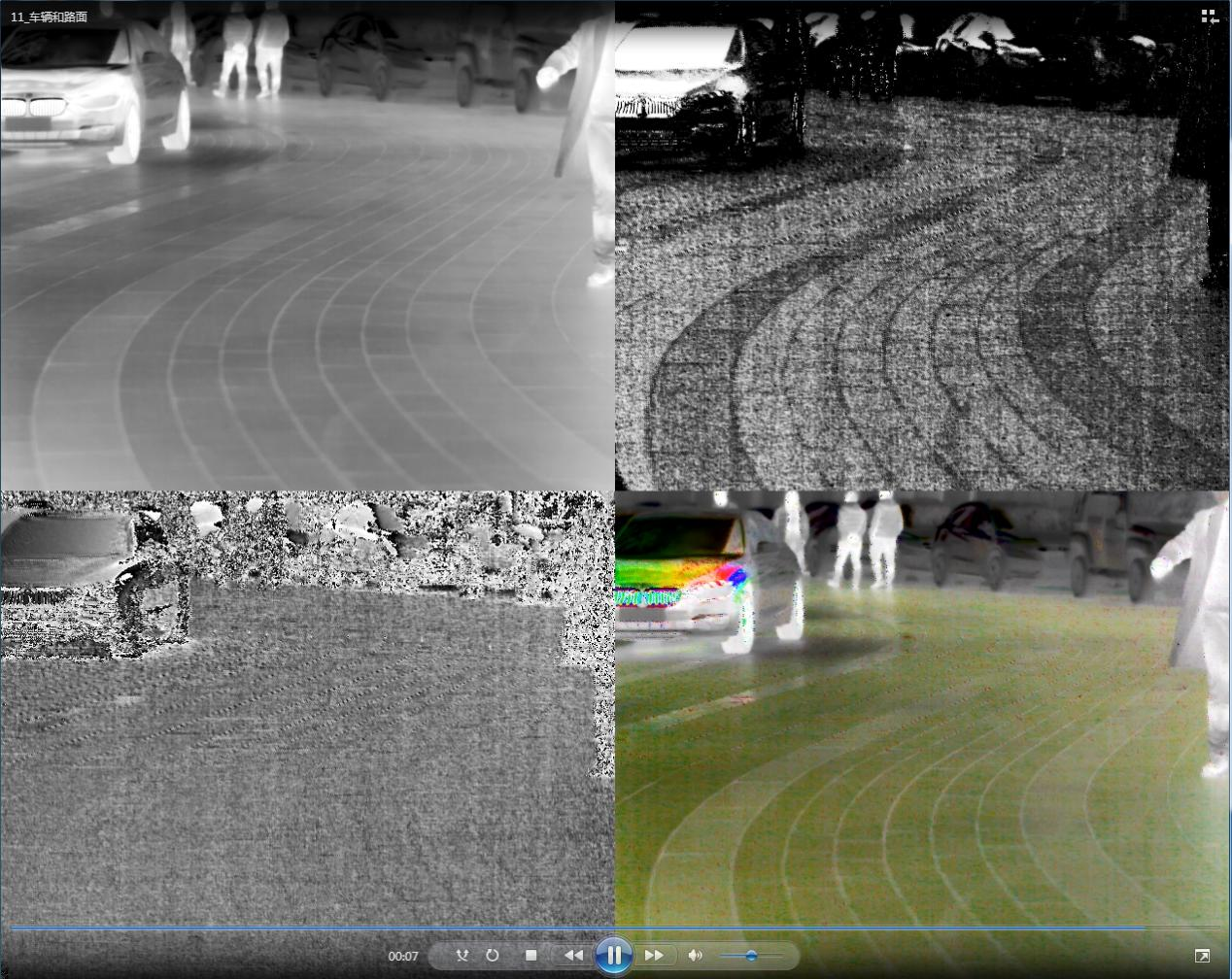
Task: Click the next/fast-forward button
Action: click(655, 956)
